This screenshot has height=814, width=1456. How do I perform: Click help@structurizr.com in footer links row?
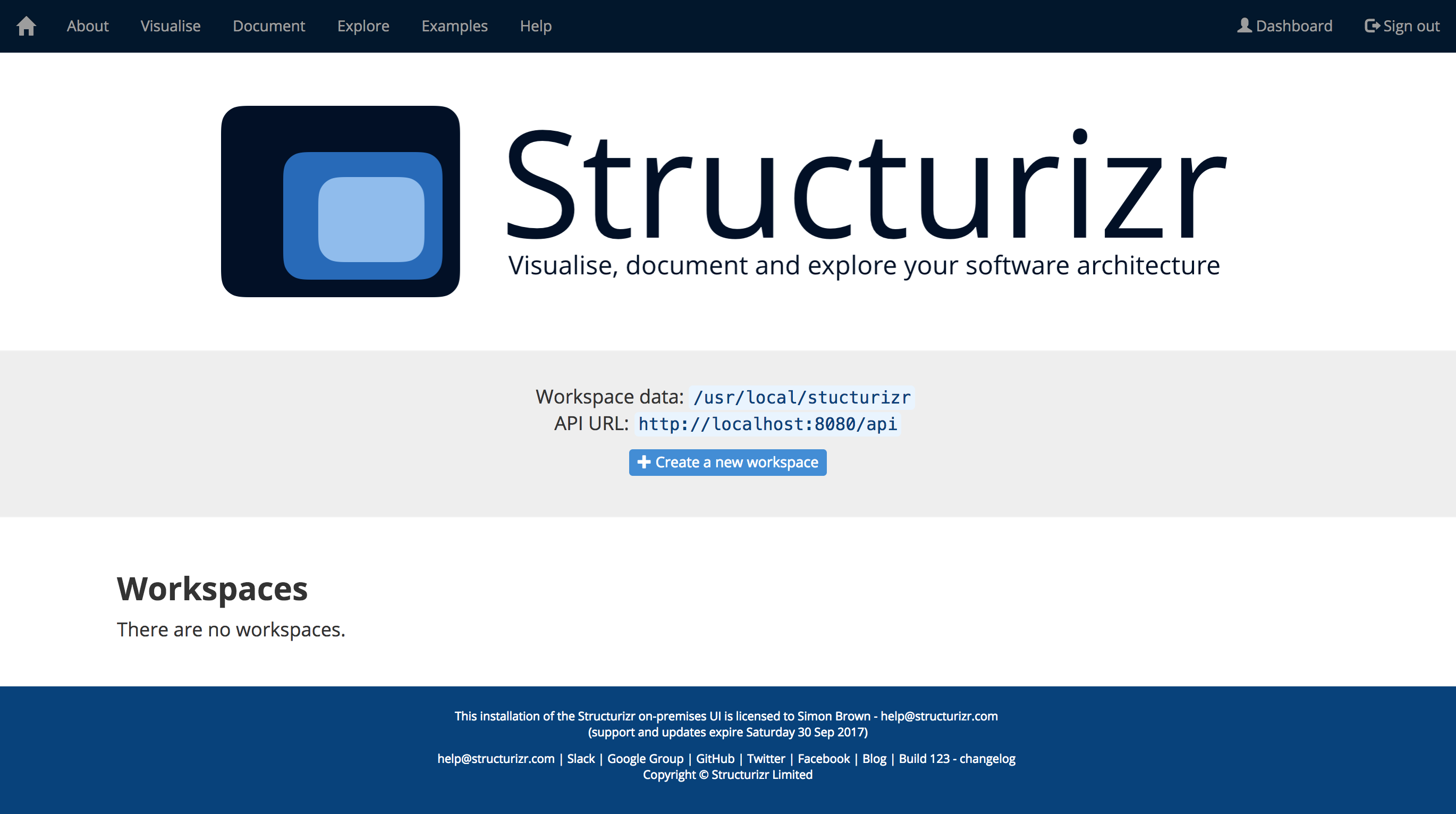[496, 759]
